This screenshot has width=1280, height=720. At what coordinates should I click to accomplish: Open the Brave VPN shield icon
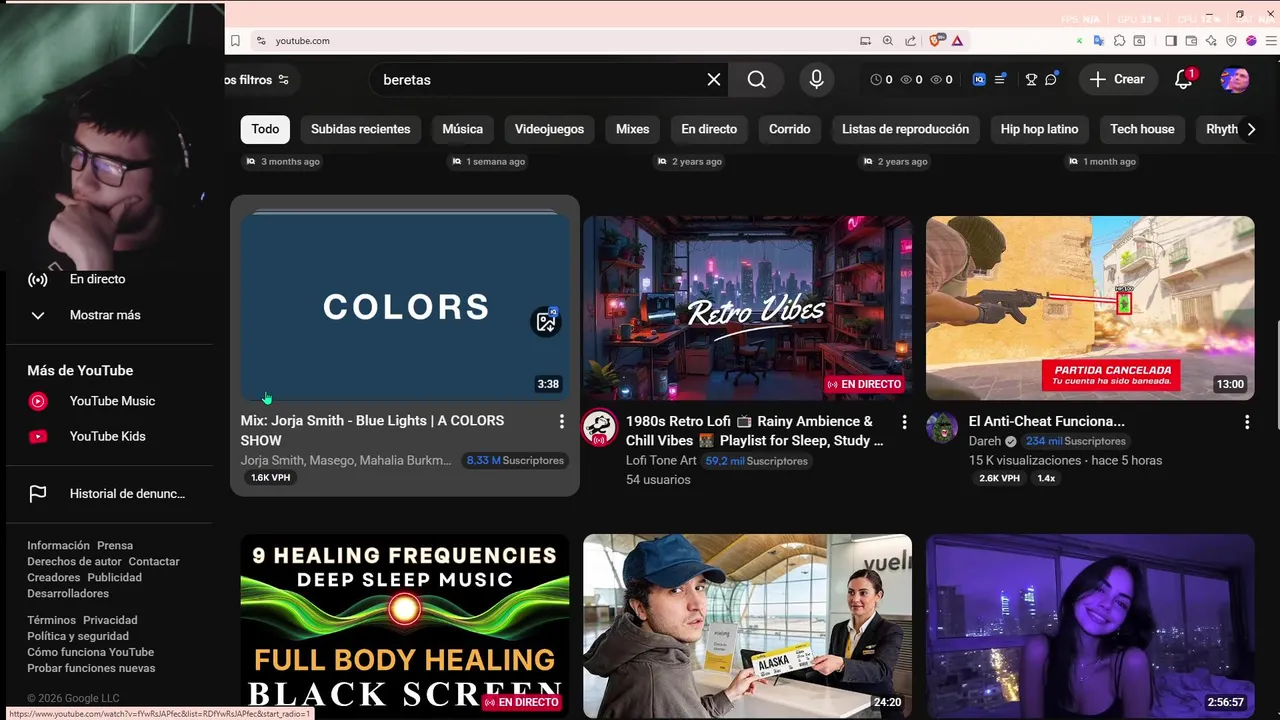pyautogui.click(x=1231, y=41)
